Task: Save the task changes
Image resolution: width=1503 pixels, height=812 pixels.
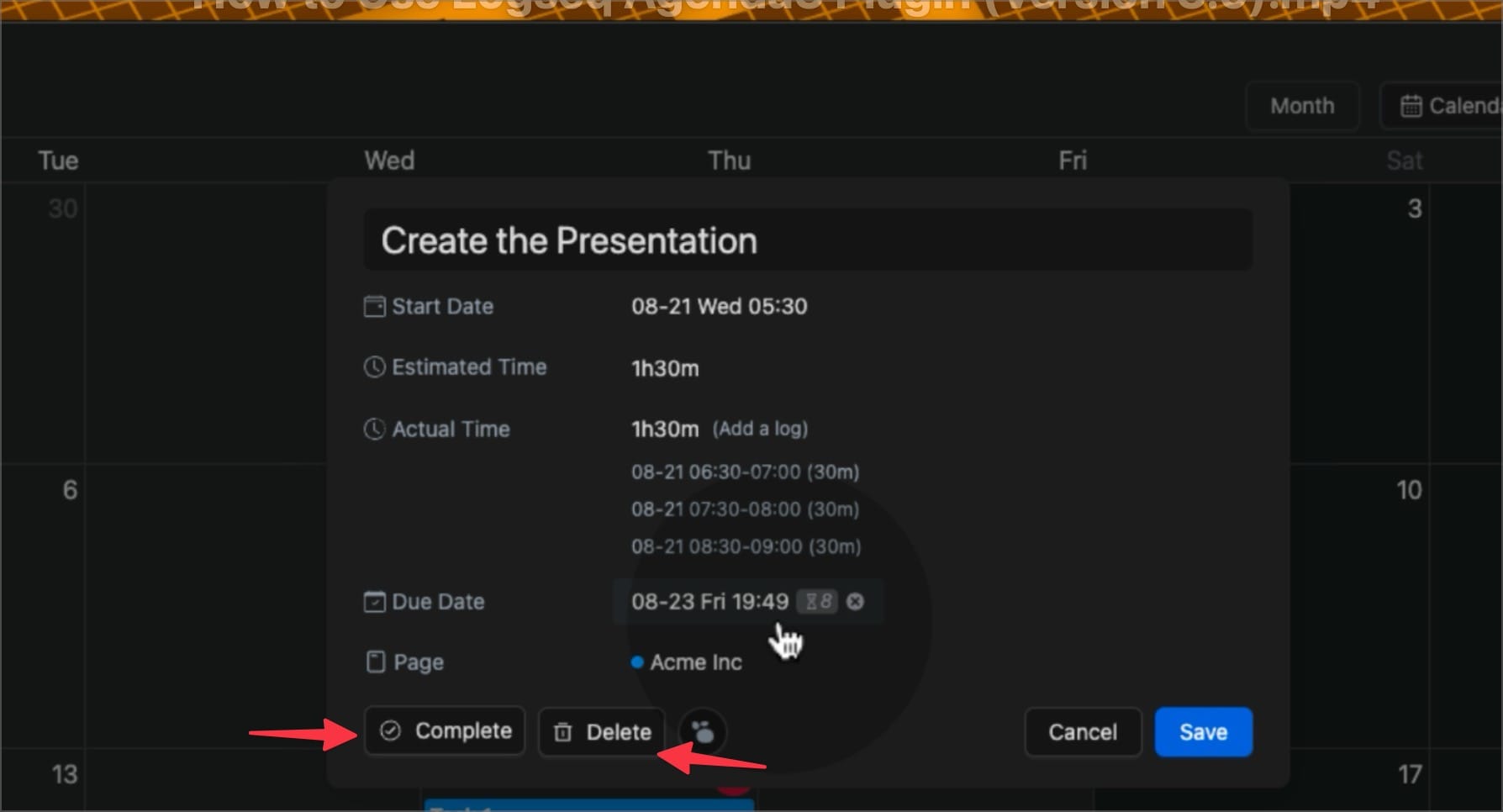Action: 1204,732
